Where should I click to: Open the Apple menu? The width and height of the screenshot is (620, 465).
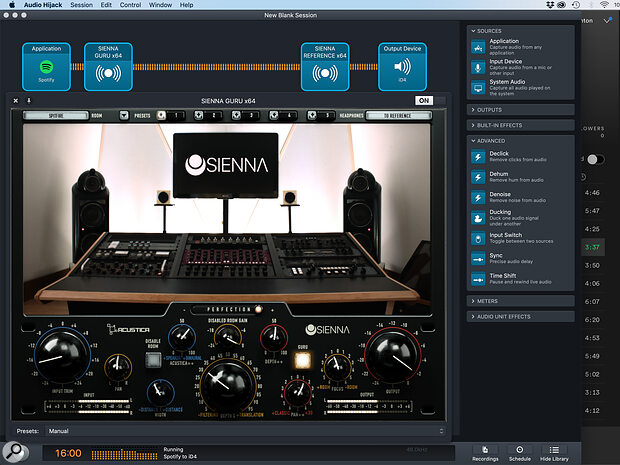[x=12, y=5]
